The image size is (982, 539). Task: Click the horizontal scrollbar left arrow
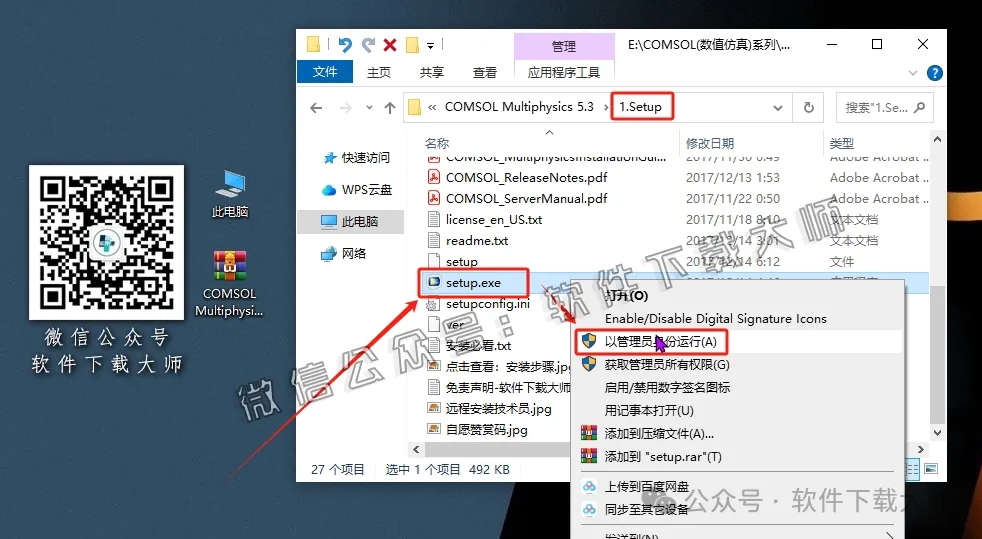(x=416, y=449)
